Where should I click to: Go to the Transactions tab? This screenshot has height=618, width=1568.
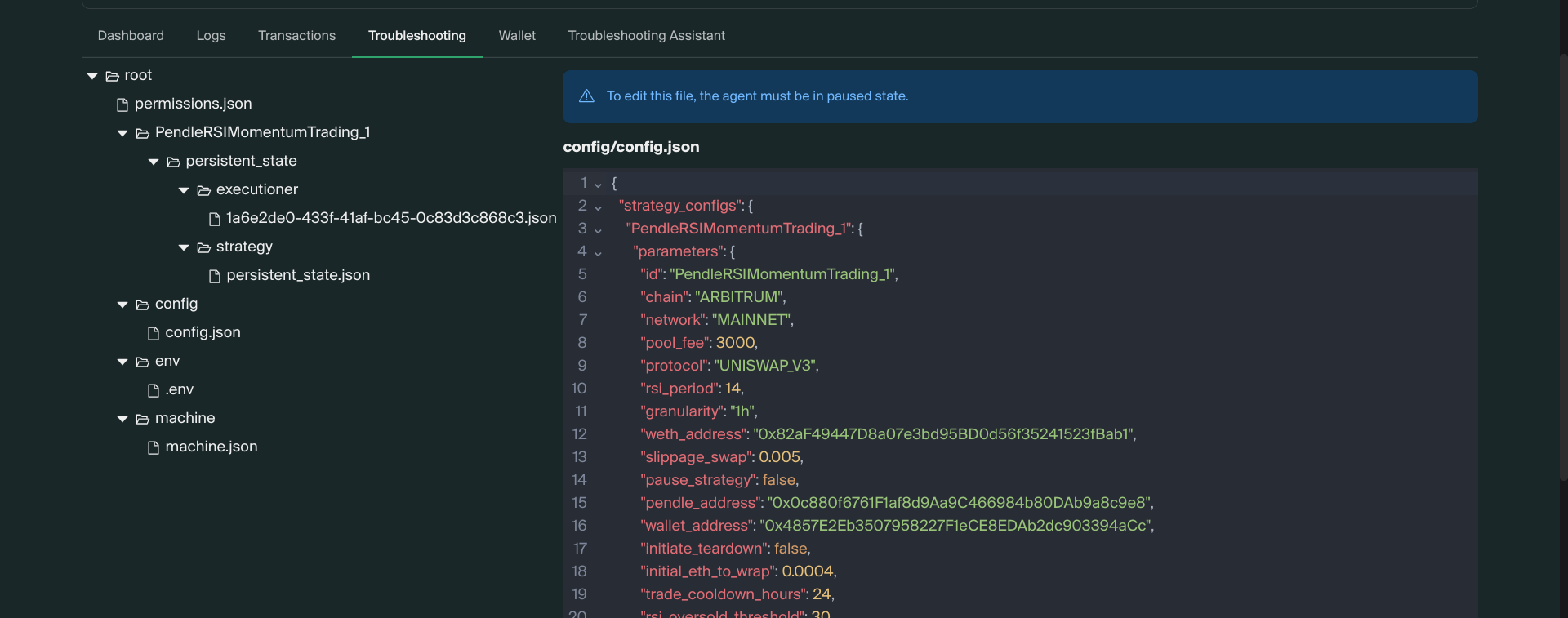click(x=296, y=36)
